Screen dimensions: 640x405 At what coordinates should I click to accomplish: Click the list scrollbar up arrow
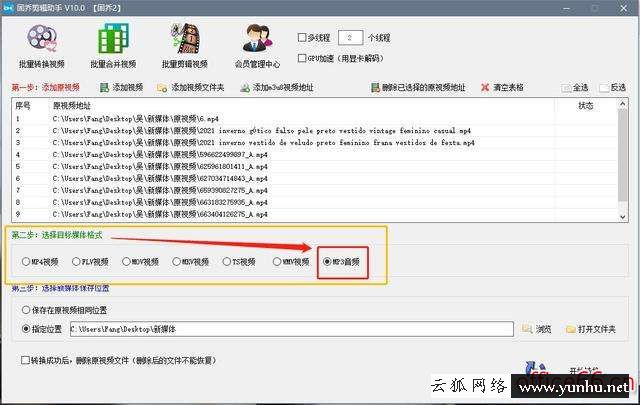click(623, 104)
